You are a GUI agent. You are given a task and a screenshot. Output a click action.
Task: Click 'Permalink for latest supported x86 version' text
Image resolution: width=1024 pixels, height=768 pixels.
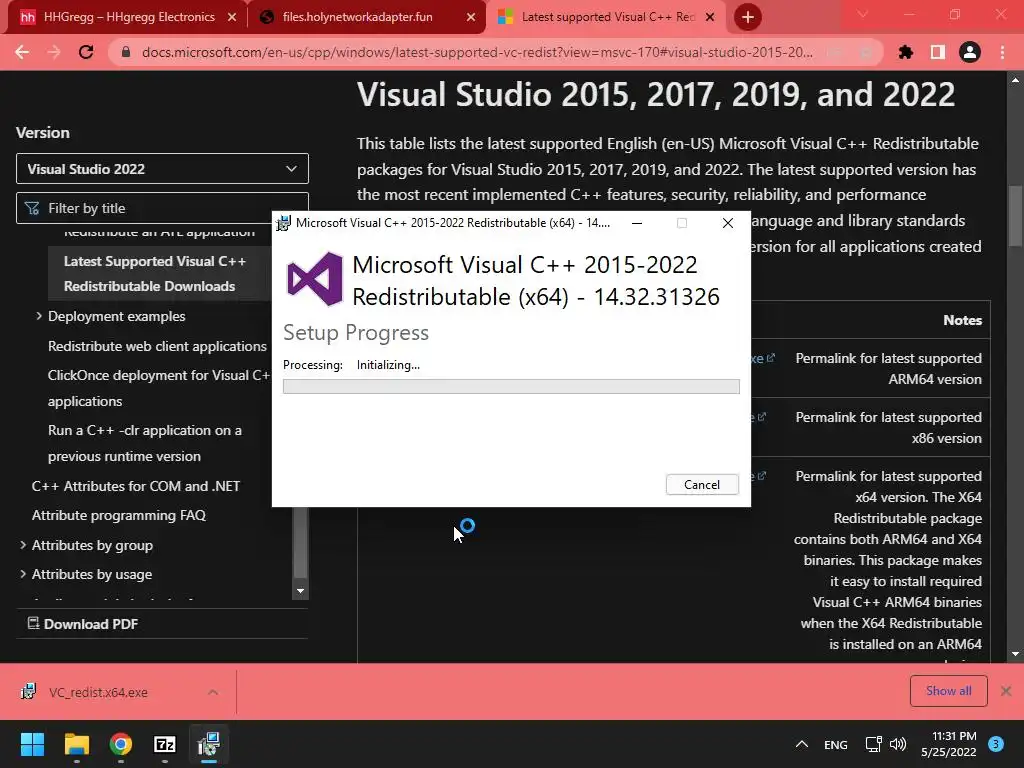[x=888, y=428]
